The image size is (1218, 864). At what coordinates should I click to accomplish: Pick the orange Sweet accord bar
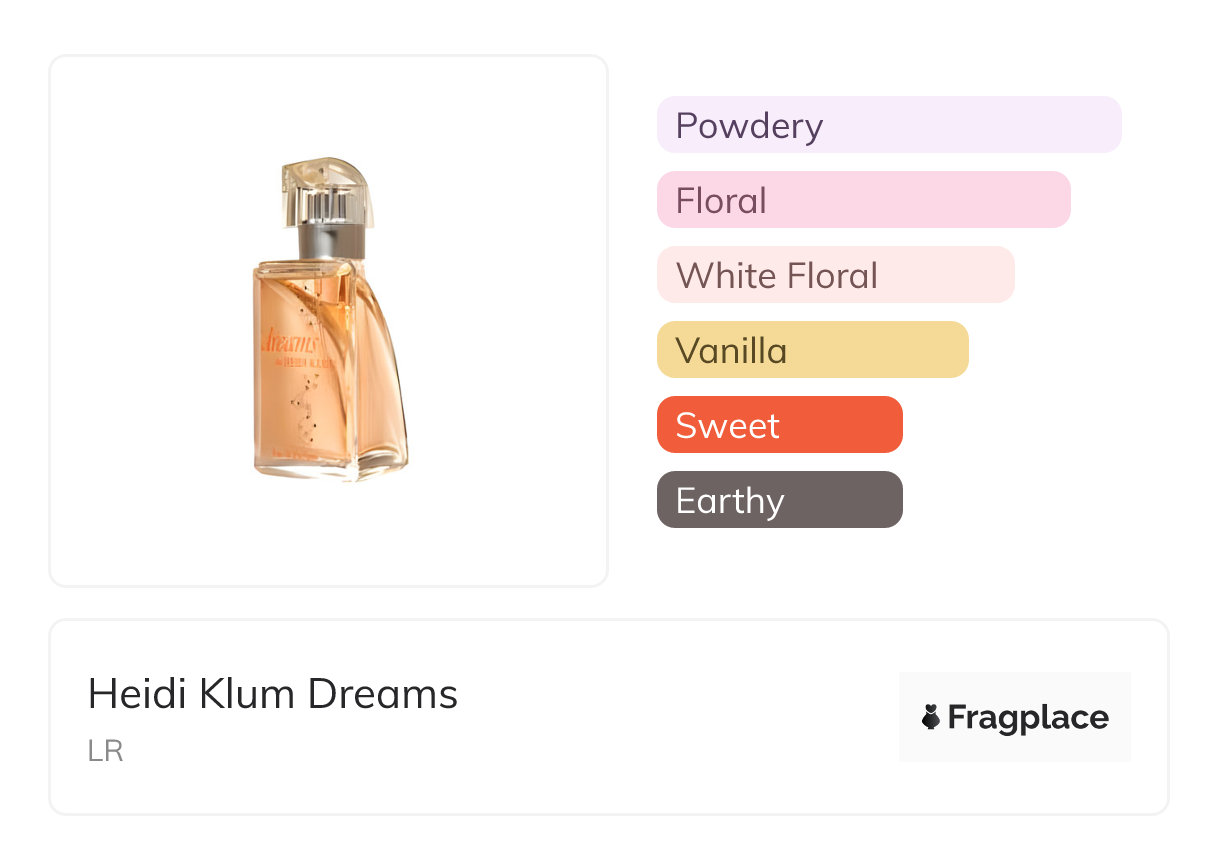(780, 425)
